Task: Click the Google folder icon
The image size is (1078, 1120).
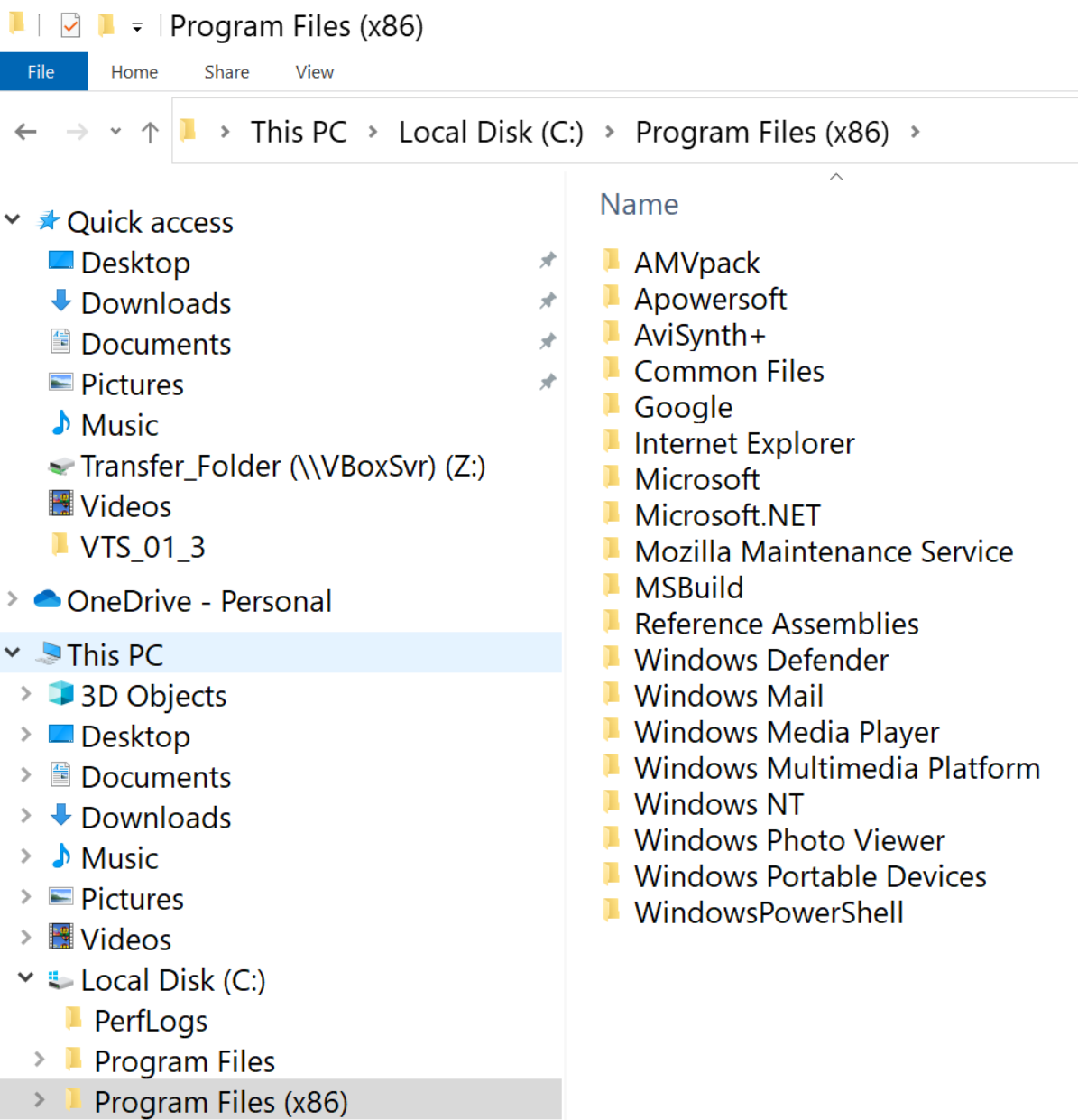Action: pos(612,405)
